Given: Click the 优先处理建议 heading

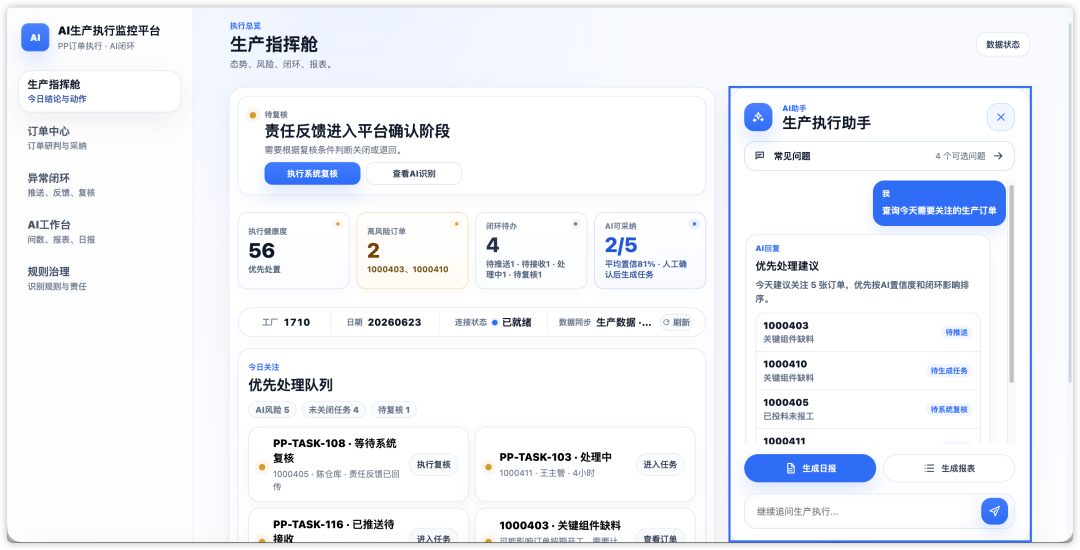Looking at the screenshot, I should [x=787, y=266].
